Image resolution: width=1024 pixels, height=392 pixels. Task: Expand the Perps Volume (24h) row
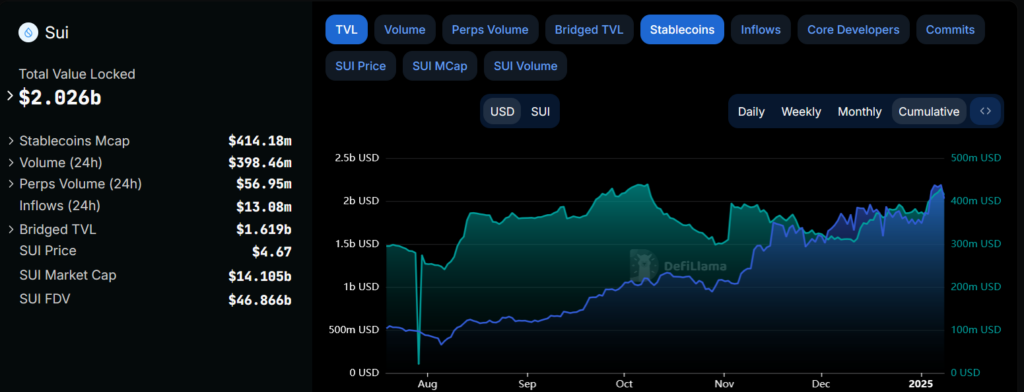coord(11,184)
